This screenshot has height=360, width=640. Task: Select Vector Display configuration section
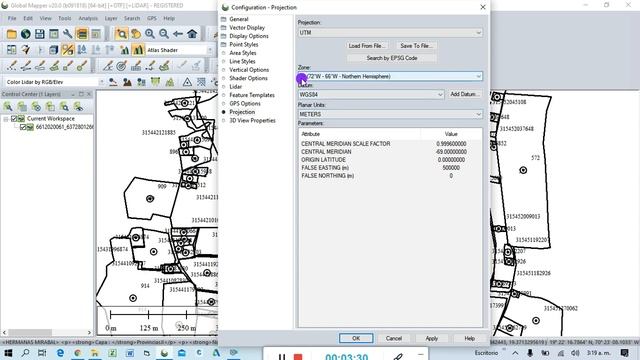pos(247,28)
